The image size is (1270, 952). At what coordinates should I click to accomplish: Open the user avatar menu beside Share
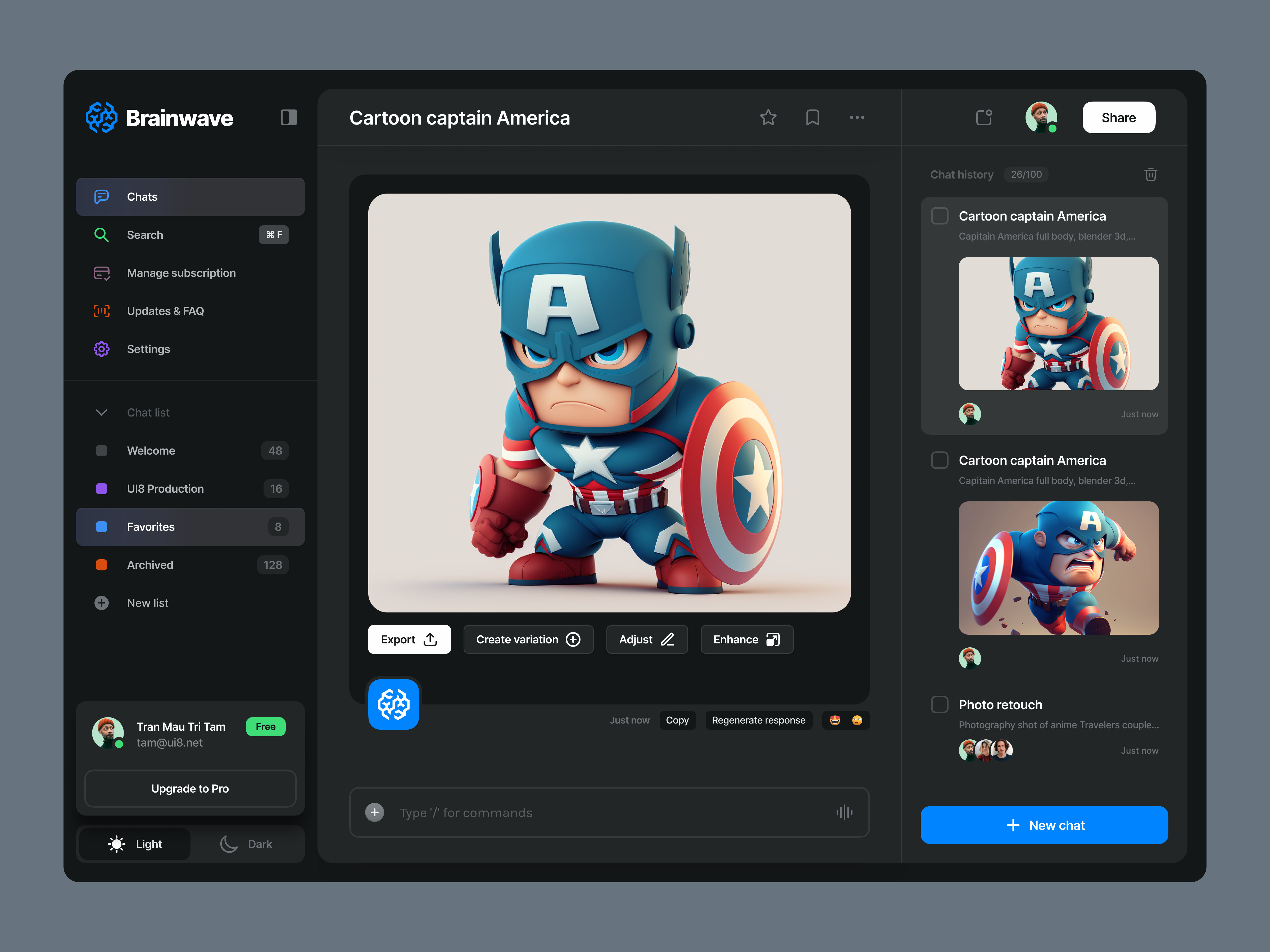coord(1041,118)
